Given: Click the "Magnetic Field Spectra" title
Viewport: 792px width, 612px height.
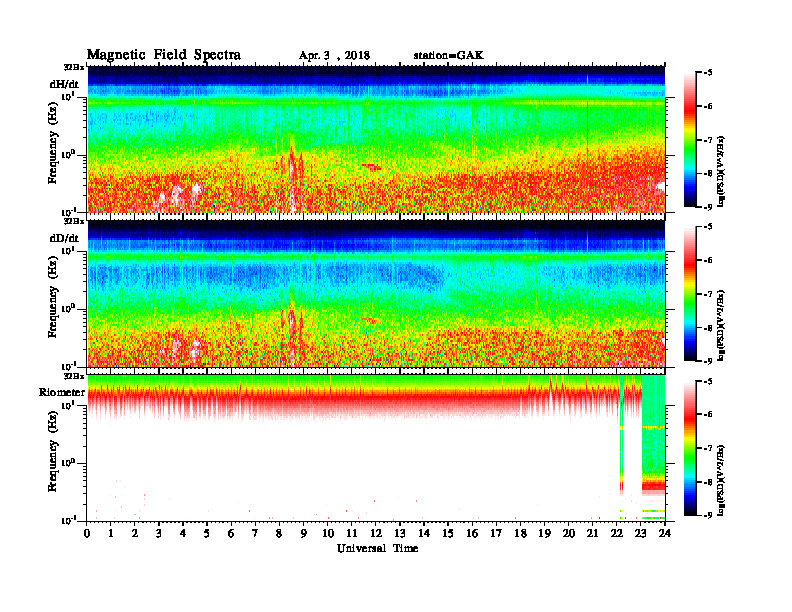Looking at the screenshot, I should point(164,55).
